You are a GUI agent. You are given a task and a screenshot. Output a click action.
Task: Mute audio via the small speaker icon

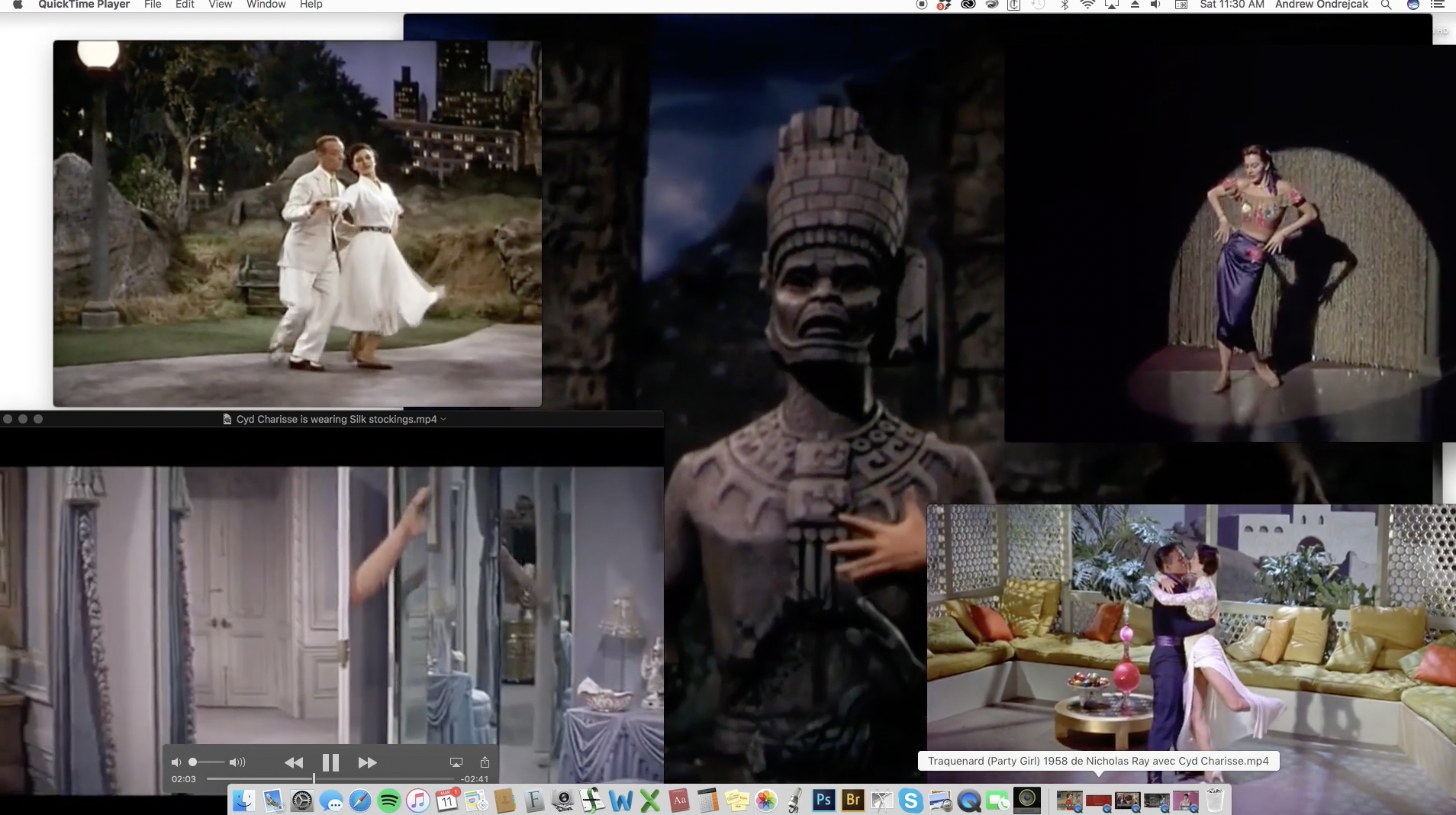click(176, 762)
